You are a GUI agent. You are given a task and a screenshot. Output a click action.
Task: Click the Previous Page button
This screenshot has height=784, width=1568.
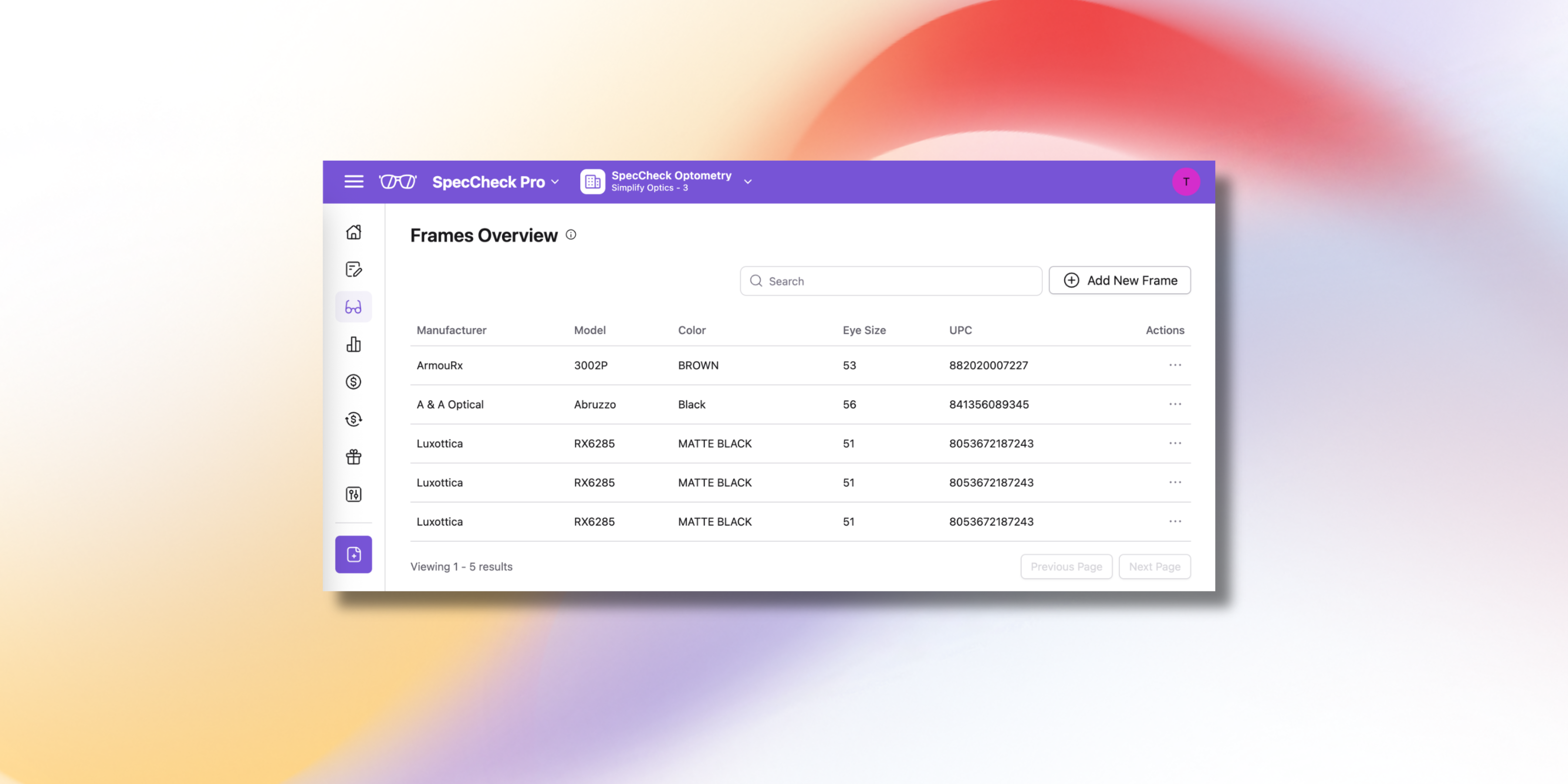coord(1066,567)
